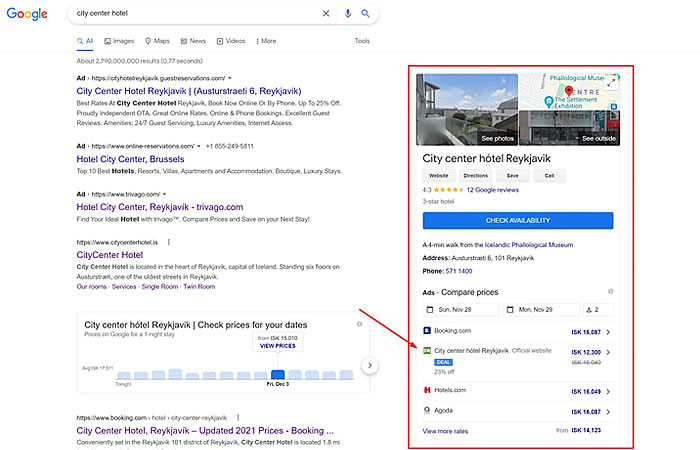Open the CityCenter Hotel organic result title

point(110,255)
